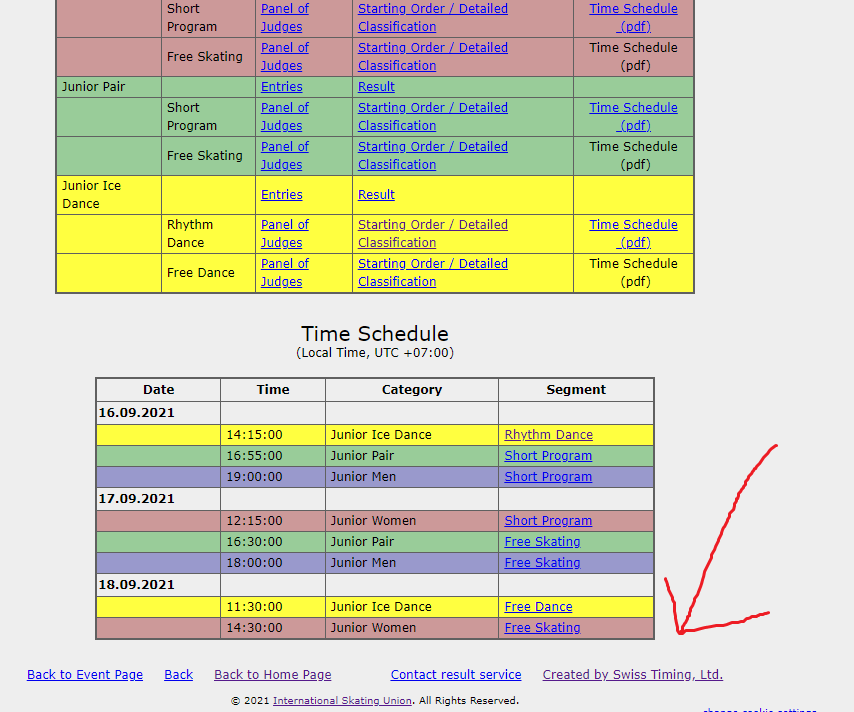Image resolution: width=854 pixels, height=712 pixels.
Task: Go Back to Event Page
Action: coord(85,675)
